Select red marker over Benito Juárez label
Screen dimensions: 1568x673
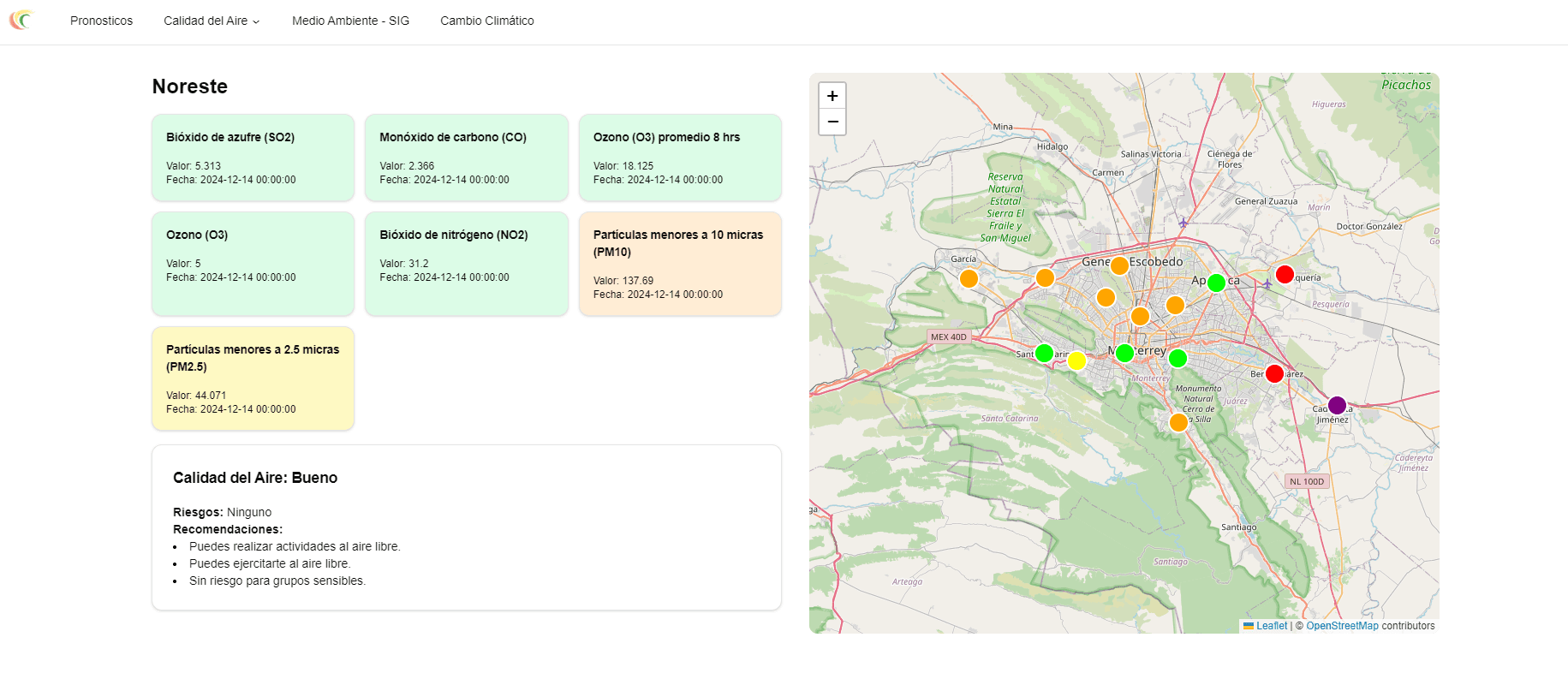click(x=1274, y=373)
